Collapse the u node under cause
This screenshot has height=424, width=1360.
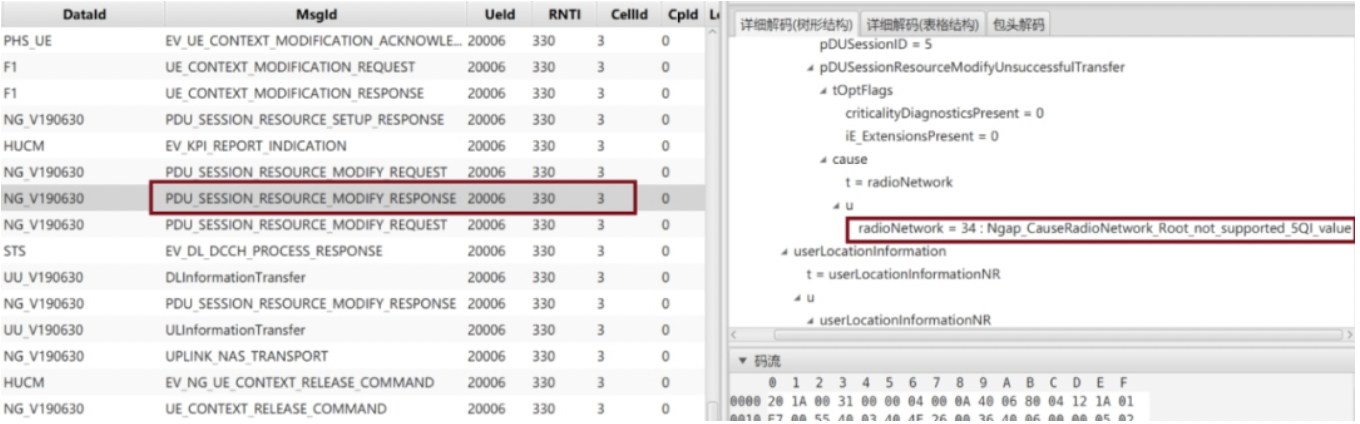[x=836, y=206]
